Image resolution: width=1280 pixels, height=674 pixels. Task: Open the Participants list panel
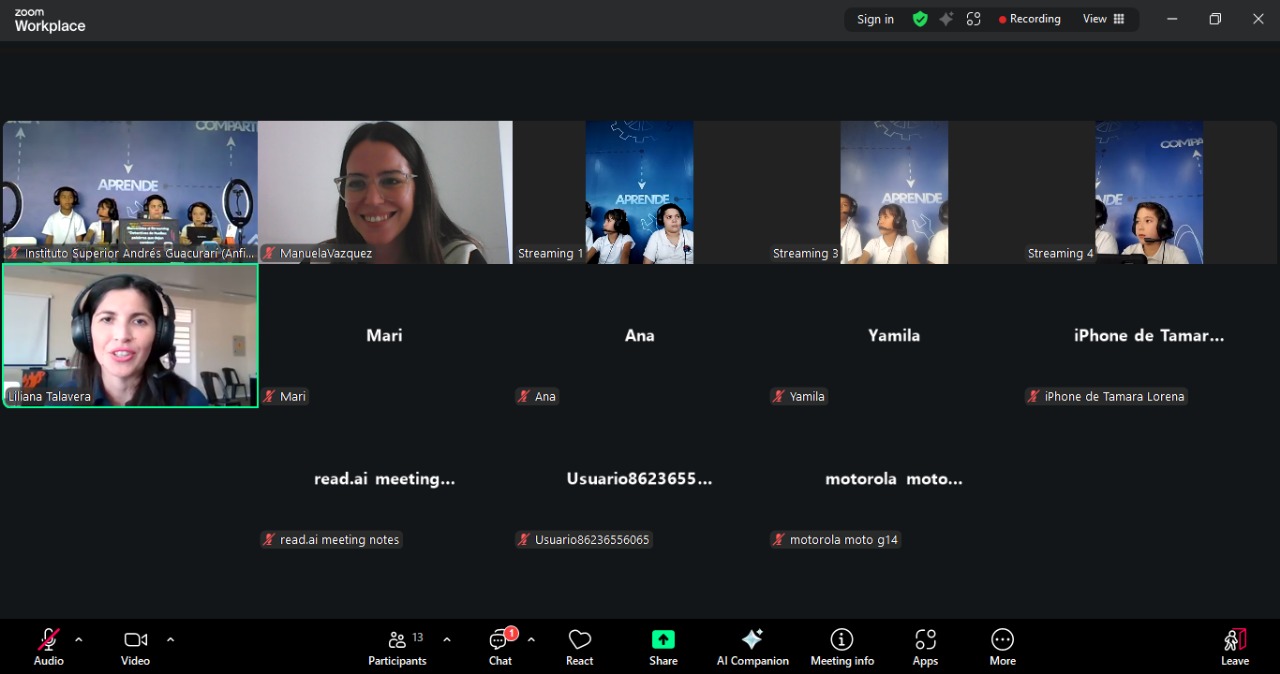point(397,646)
